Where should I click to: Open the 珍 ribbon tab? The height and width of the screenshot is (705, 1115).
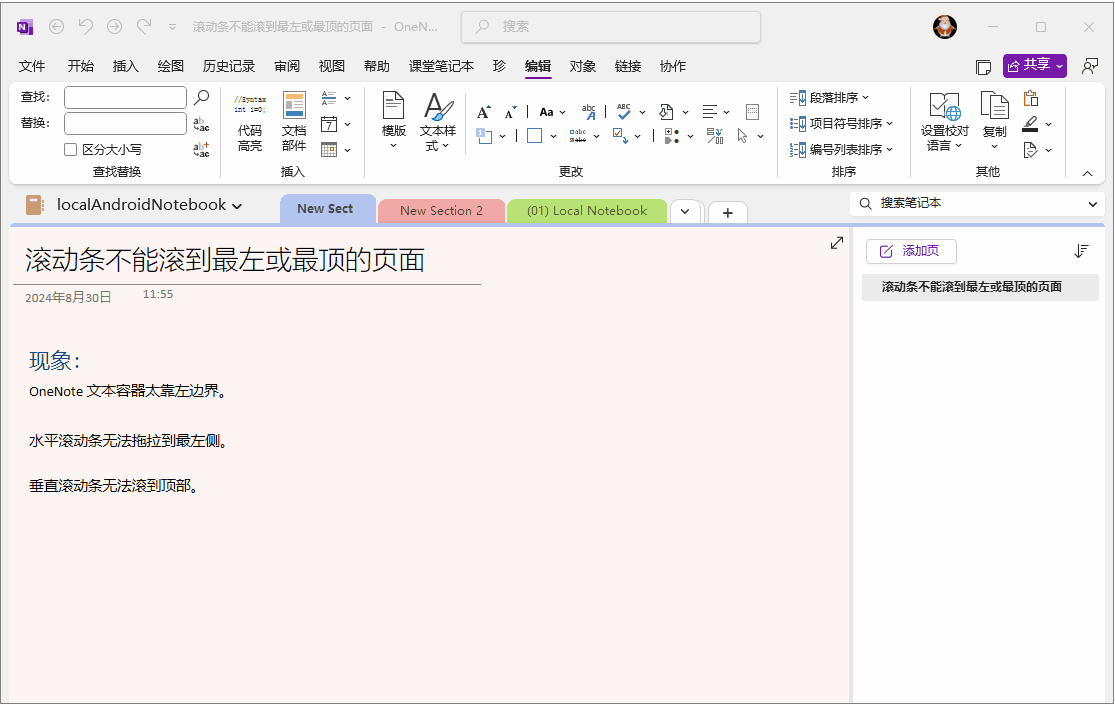(499, 66)
